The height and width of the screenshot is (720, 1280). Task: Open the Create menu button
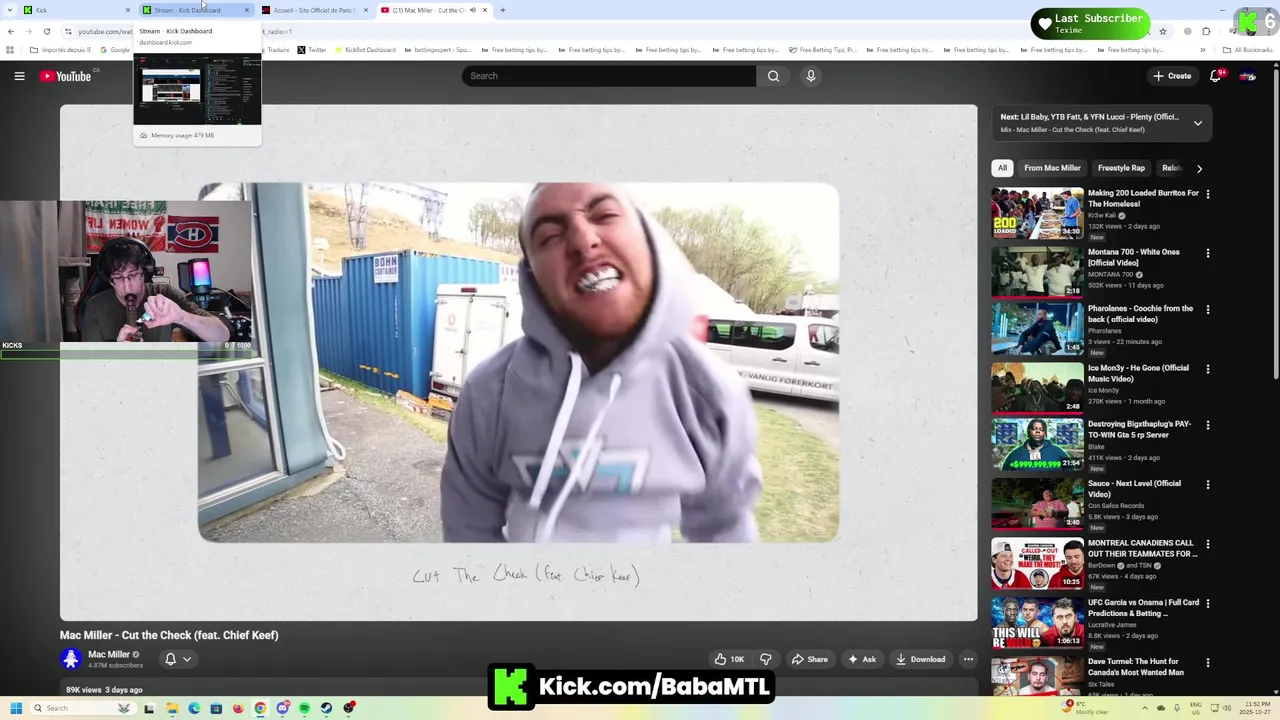tap(1172, 76)
